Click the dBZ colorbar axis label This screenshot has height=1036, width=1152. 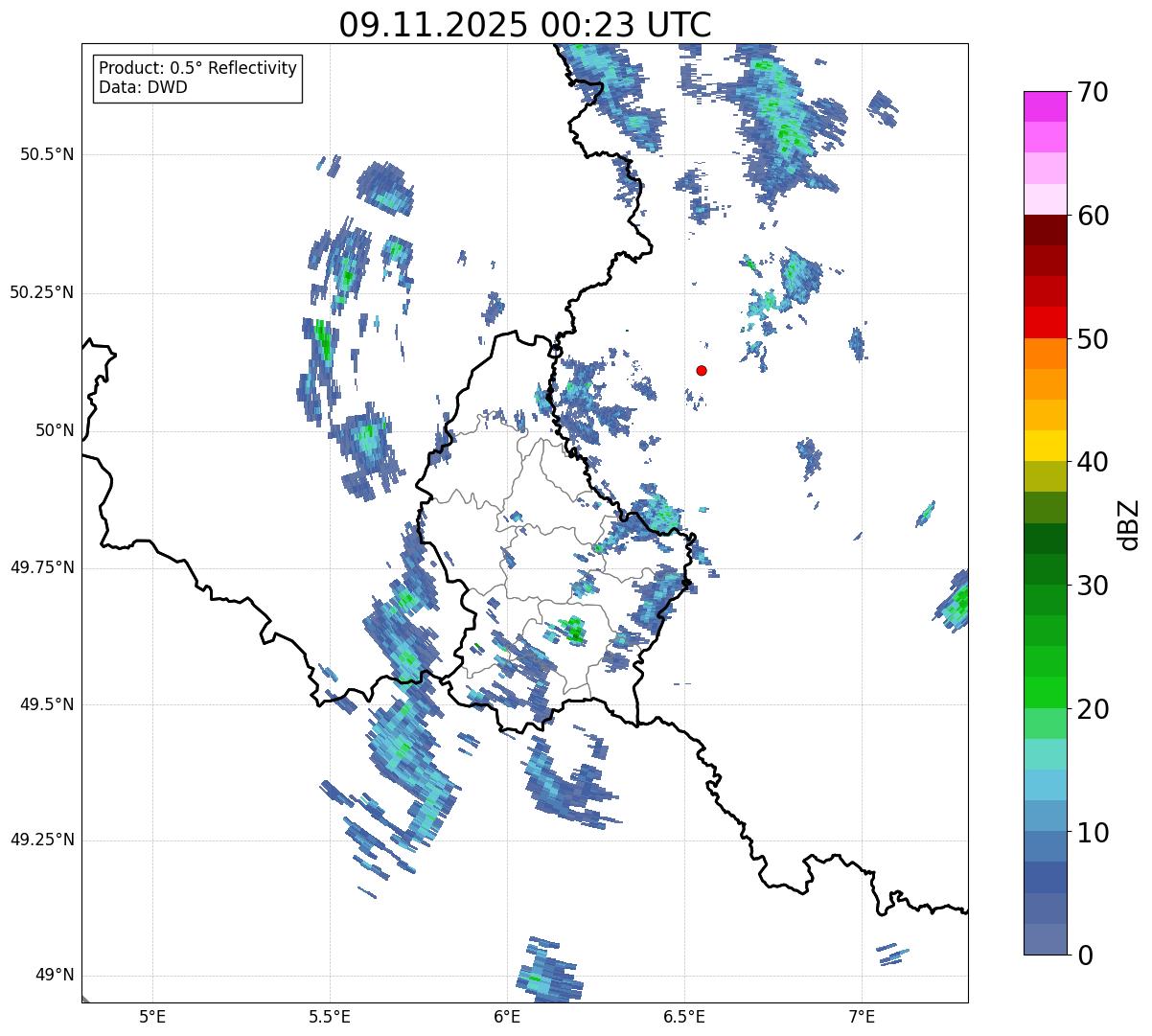1129,524
